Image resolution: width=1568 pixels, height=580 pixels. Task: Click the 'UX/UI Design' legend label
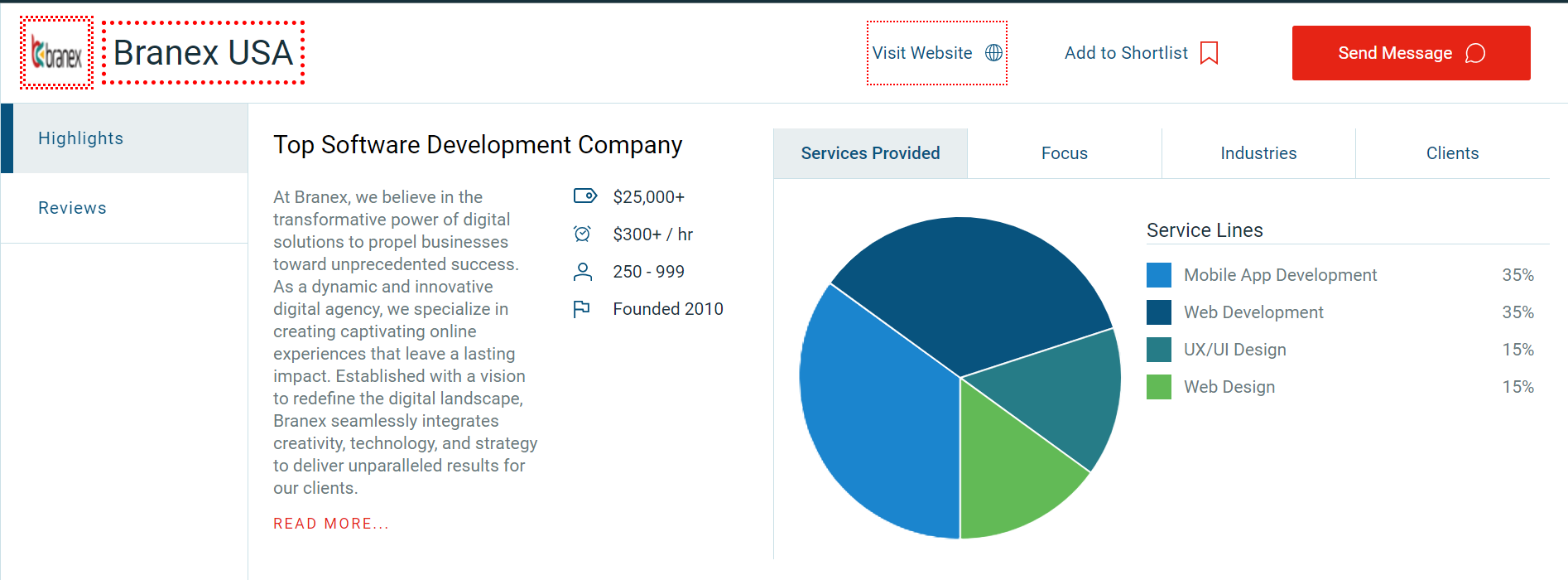[1235, 350]
